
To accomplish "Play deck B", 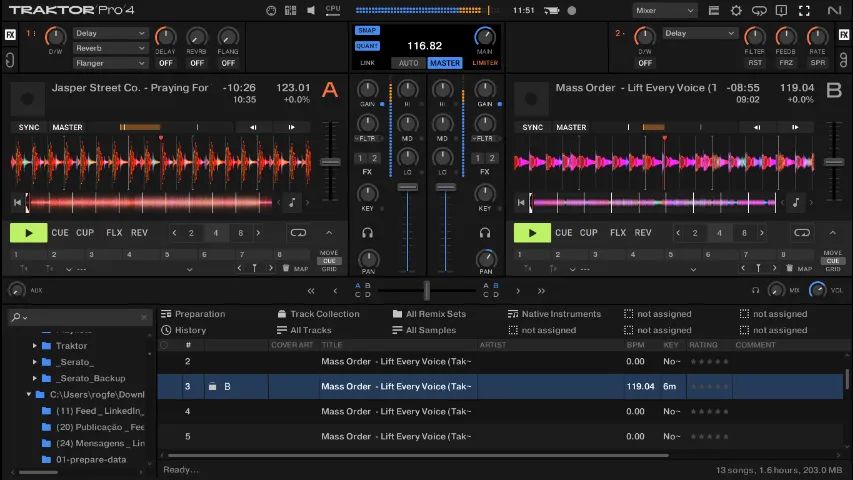I will (532, 233).
